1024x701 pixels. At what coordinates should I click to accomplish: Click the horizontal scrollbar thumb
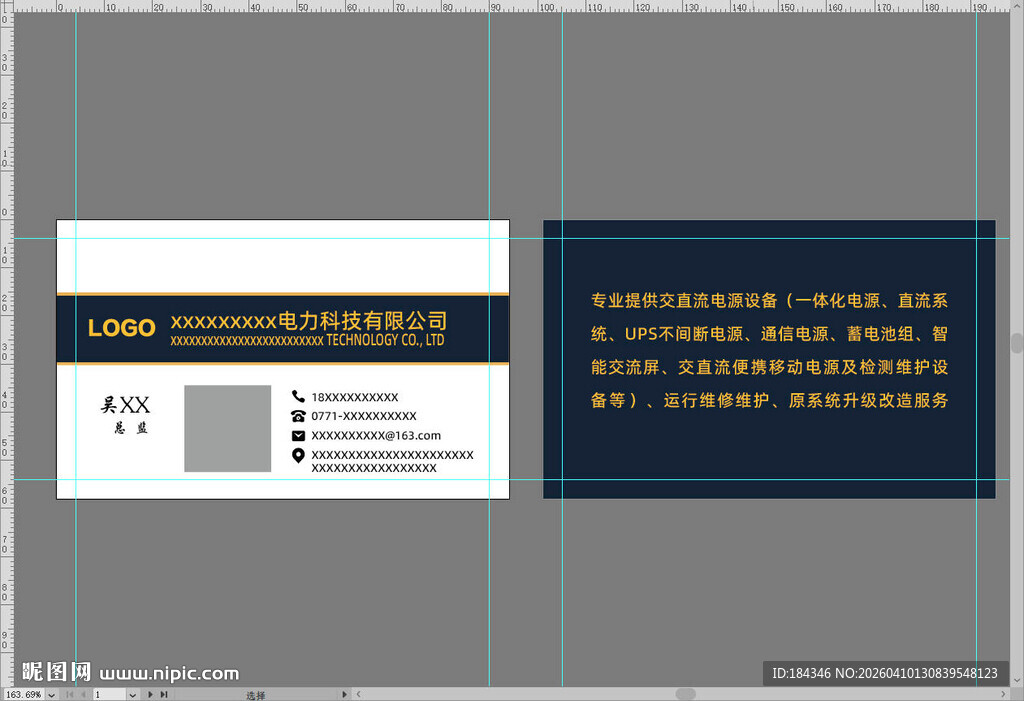[686, 694]
